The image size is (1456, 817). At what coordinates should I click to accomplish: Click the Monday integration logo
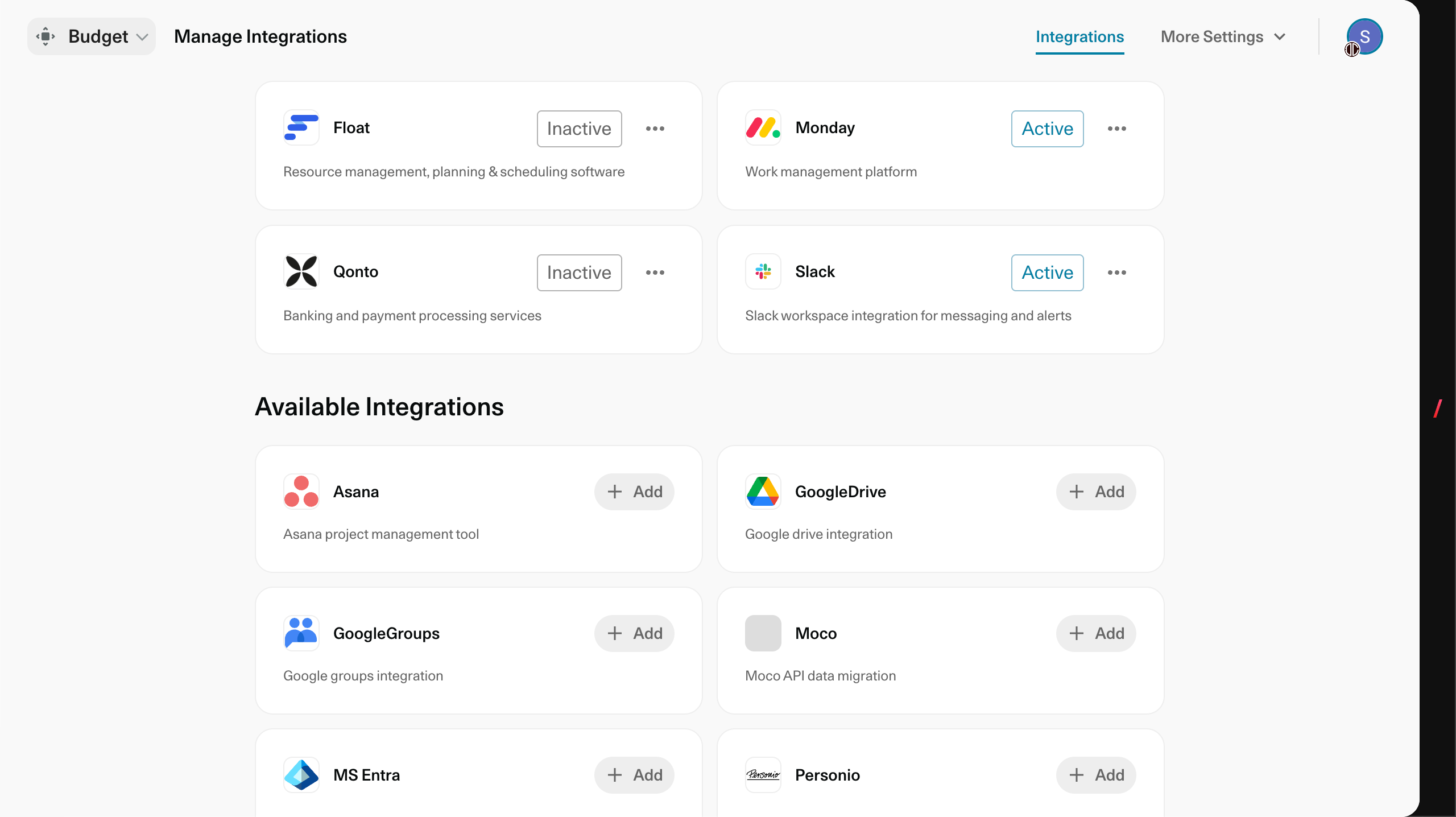(763, 127)
